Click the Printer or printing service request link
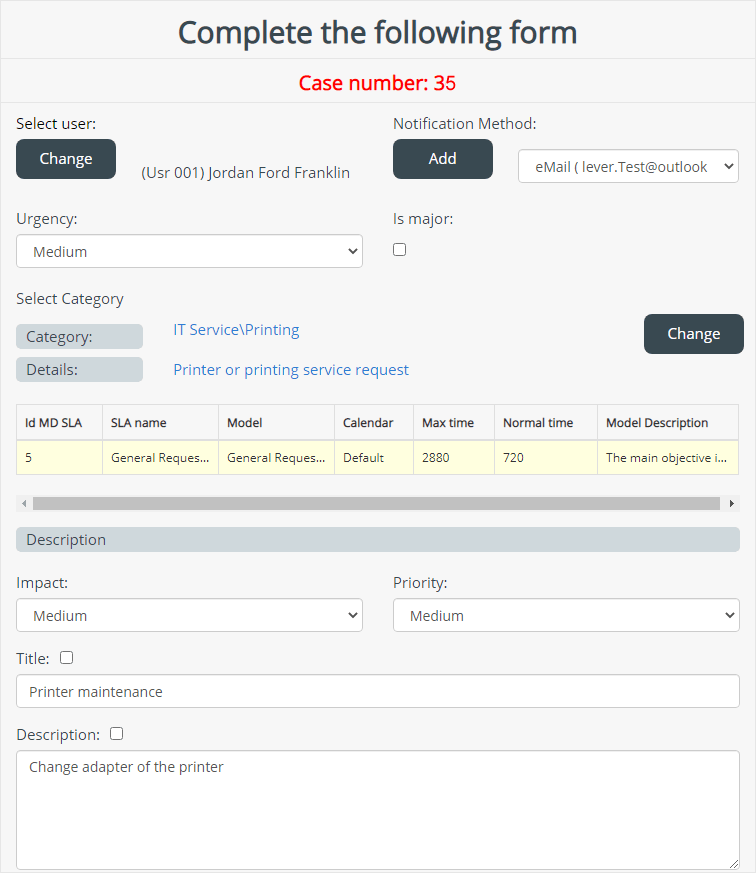Image resolution: width=756 pixels, height=873 pixels. point(291,370)
